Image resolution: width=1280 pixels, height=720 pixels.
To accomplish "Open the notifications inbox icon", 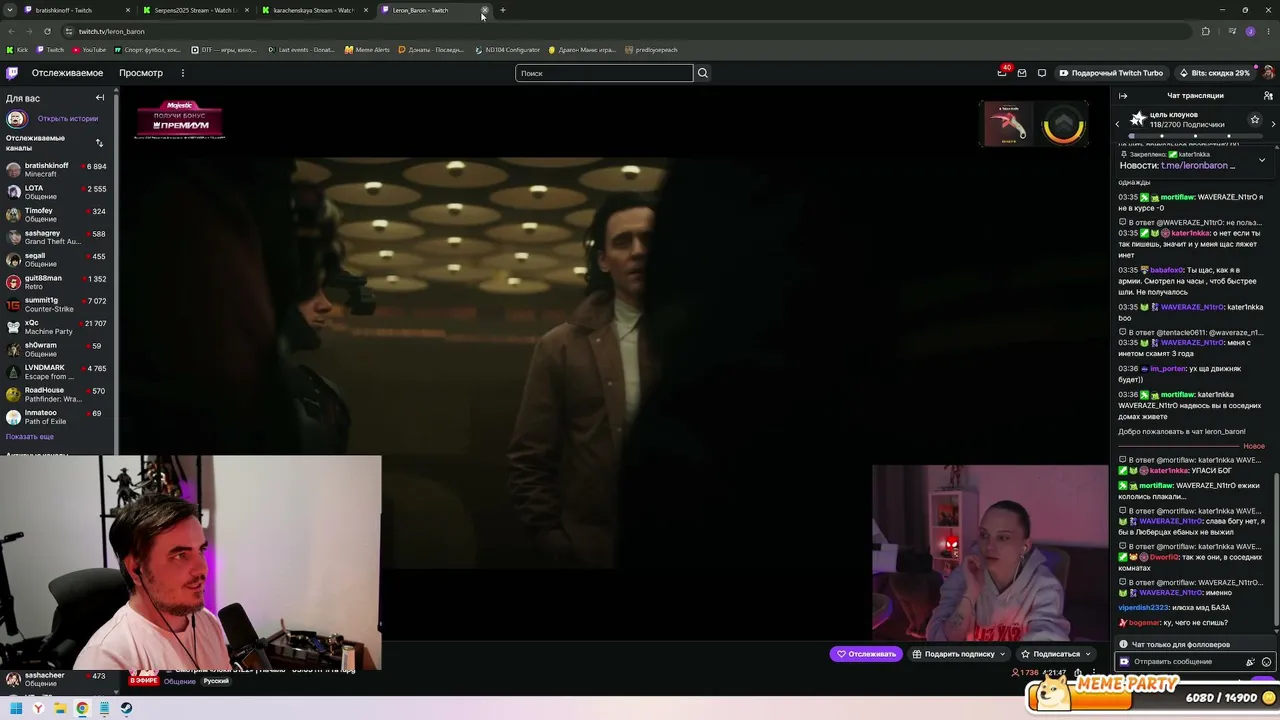I will [1022, 73].
